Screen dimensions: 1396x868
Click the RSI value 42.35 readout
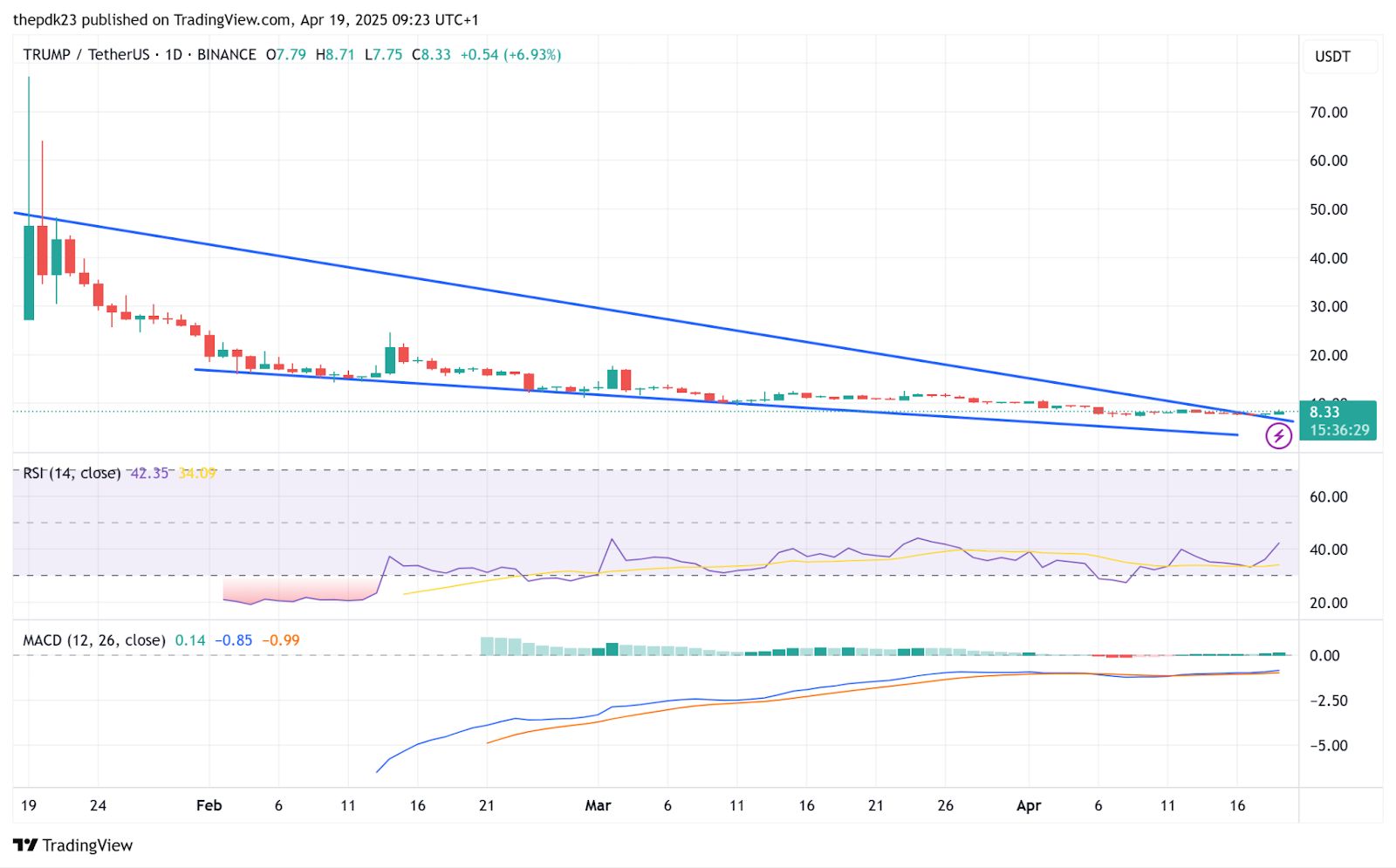(x=149, y=473)
